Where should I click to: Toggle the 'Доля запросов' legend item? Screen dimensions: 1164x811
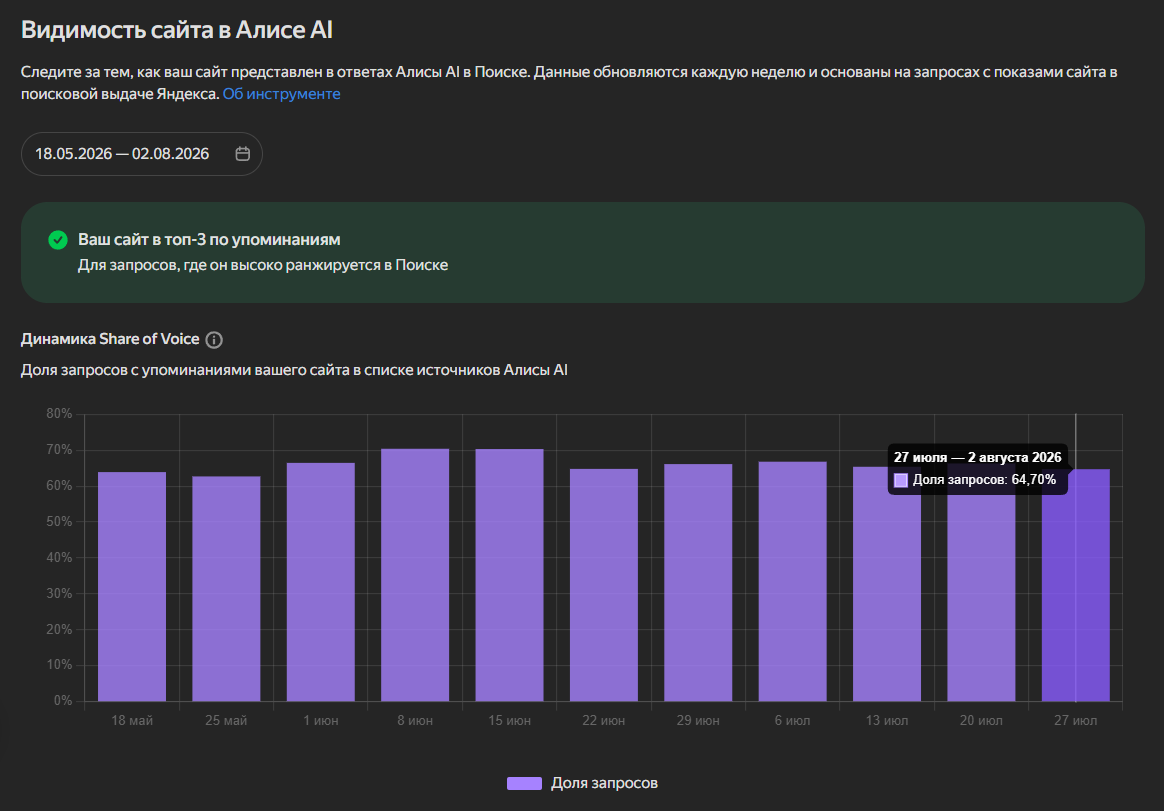[582, 783]
